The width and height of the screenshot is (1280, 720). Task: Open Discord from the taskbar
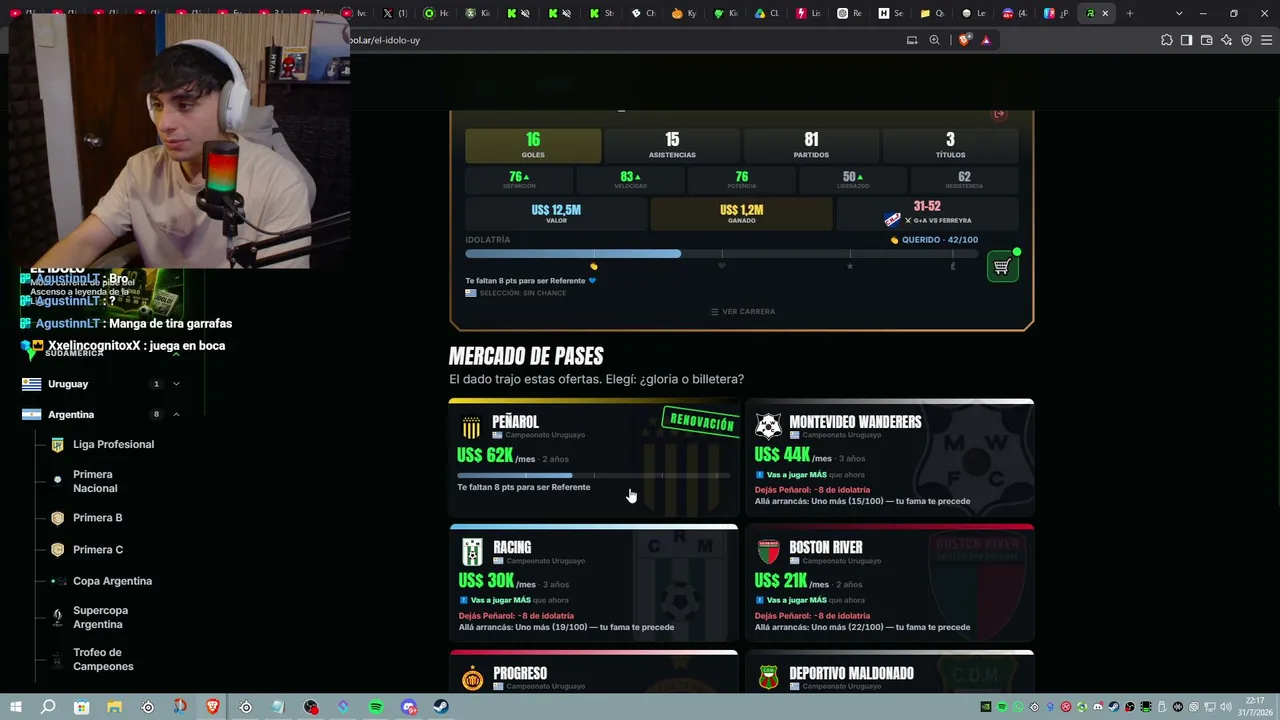tap(409, 707)
